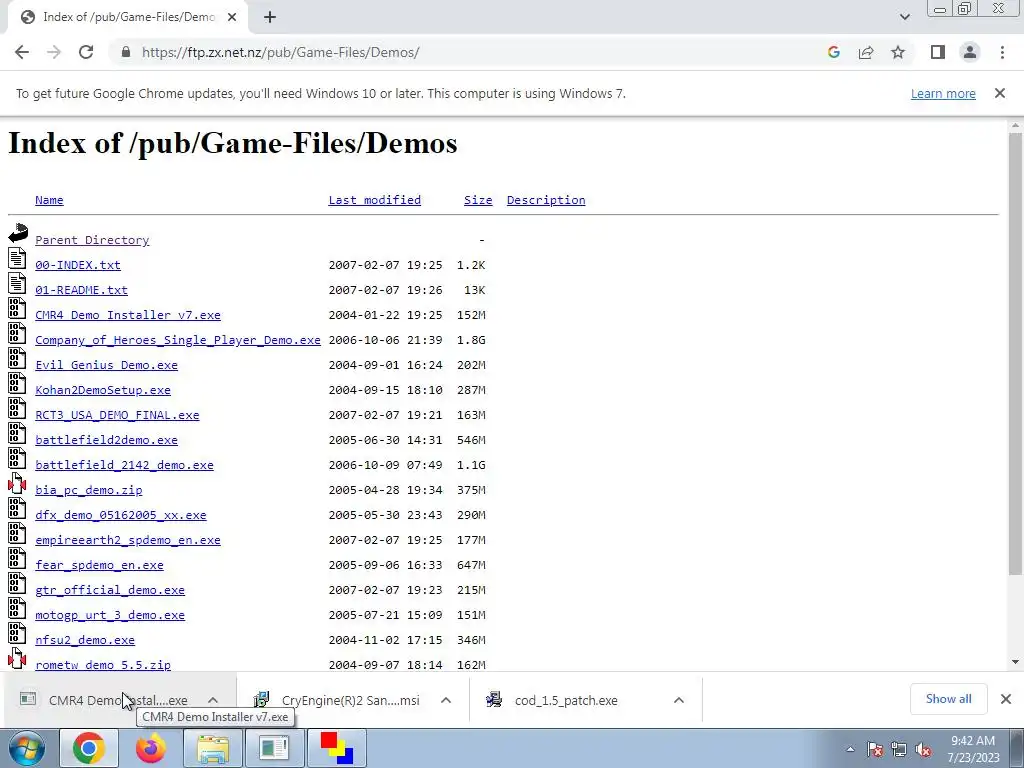Show all downloads
Viewport: 1024px width, 768px height.
pyautogui.click(x=948, y=699)
